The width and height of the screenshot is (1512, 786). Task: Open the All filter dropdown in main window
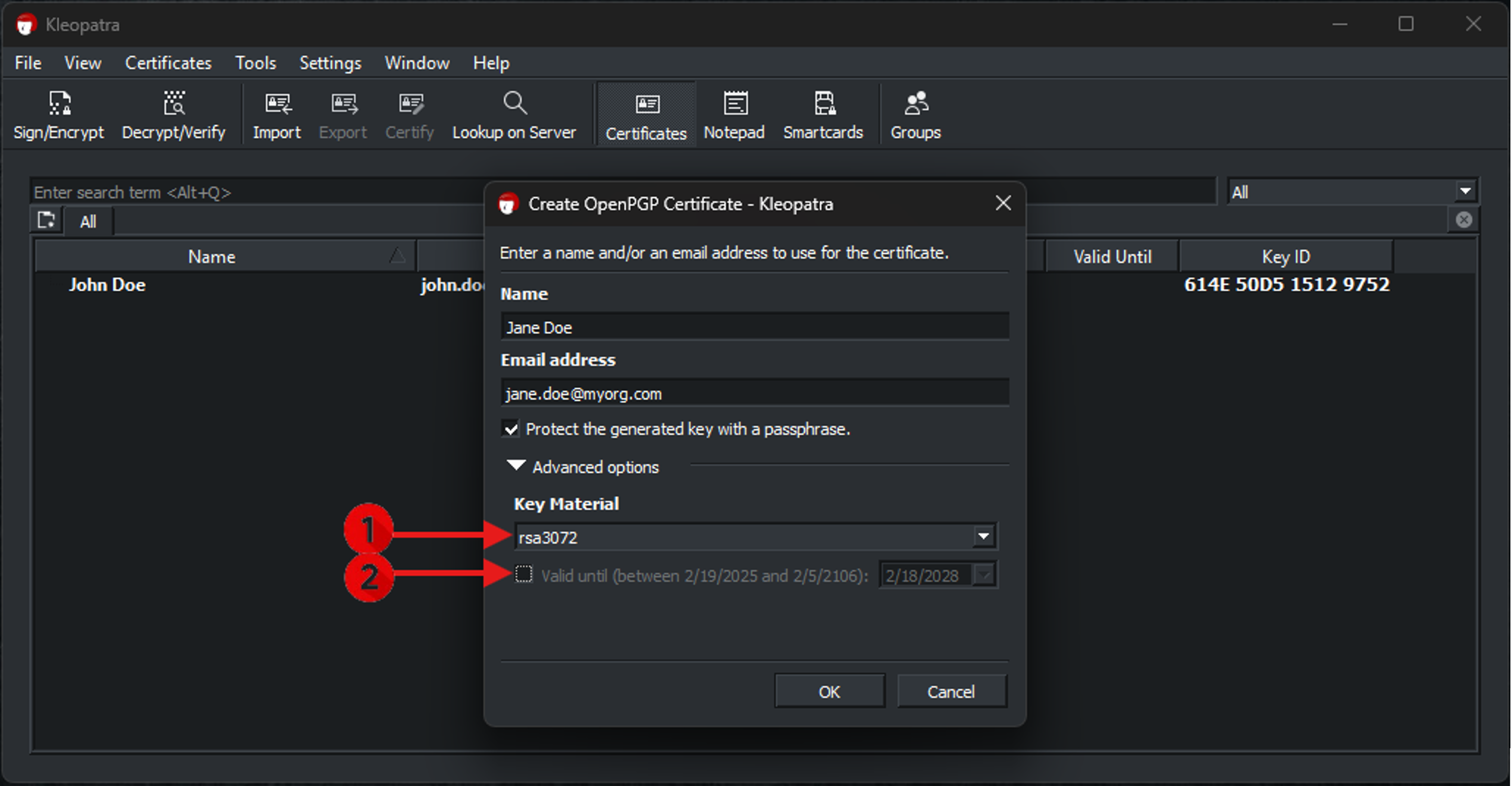tap(1352, 192)
